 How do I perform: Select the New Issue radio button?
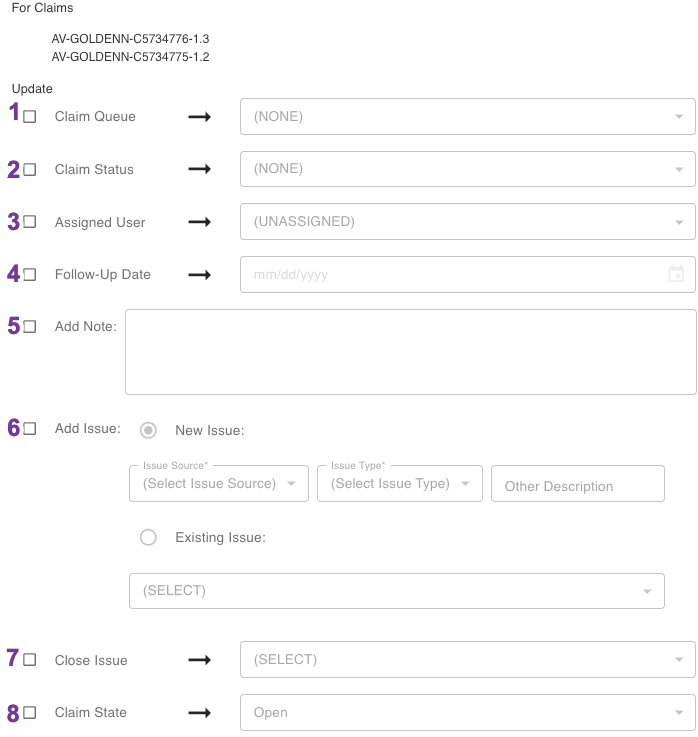point(149,430)
